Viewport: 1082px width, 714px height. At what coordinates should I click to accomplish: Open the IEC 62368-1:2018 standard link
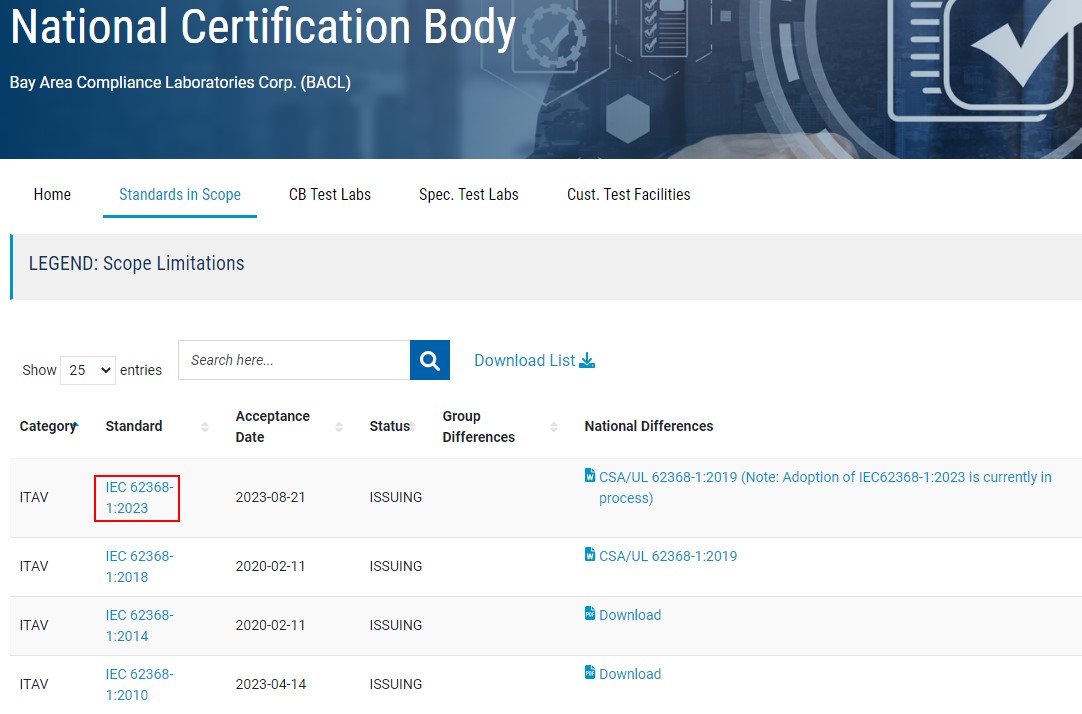140,566
